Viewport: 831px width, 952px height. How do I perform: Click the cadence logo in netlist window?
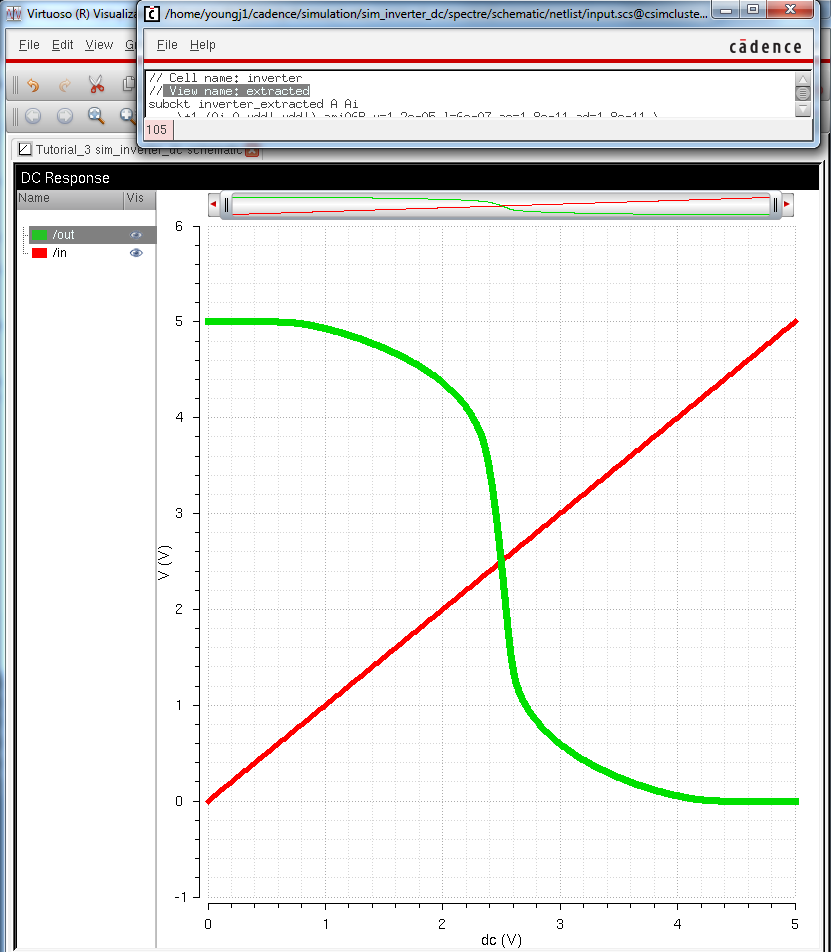765,47
